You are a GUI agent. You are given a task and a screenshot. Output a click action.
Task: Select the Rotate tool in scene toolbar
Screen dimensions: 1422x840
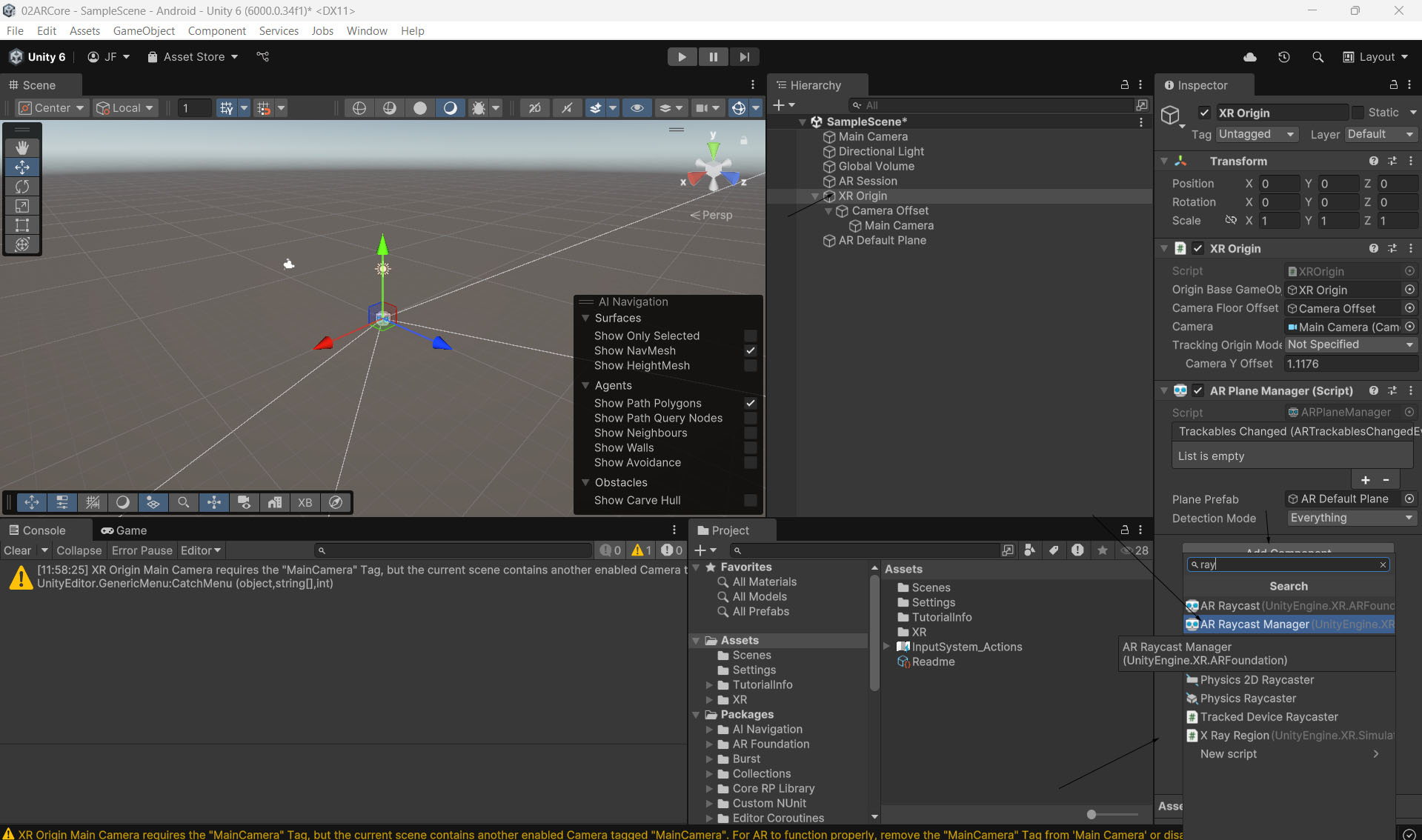click(22, 187)
